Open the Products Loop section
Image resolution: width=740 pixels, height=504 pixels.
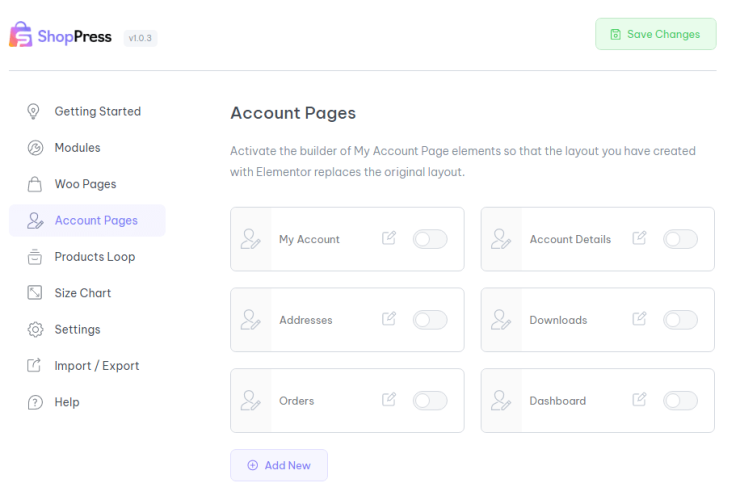[87, 257]
